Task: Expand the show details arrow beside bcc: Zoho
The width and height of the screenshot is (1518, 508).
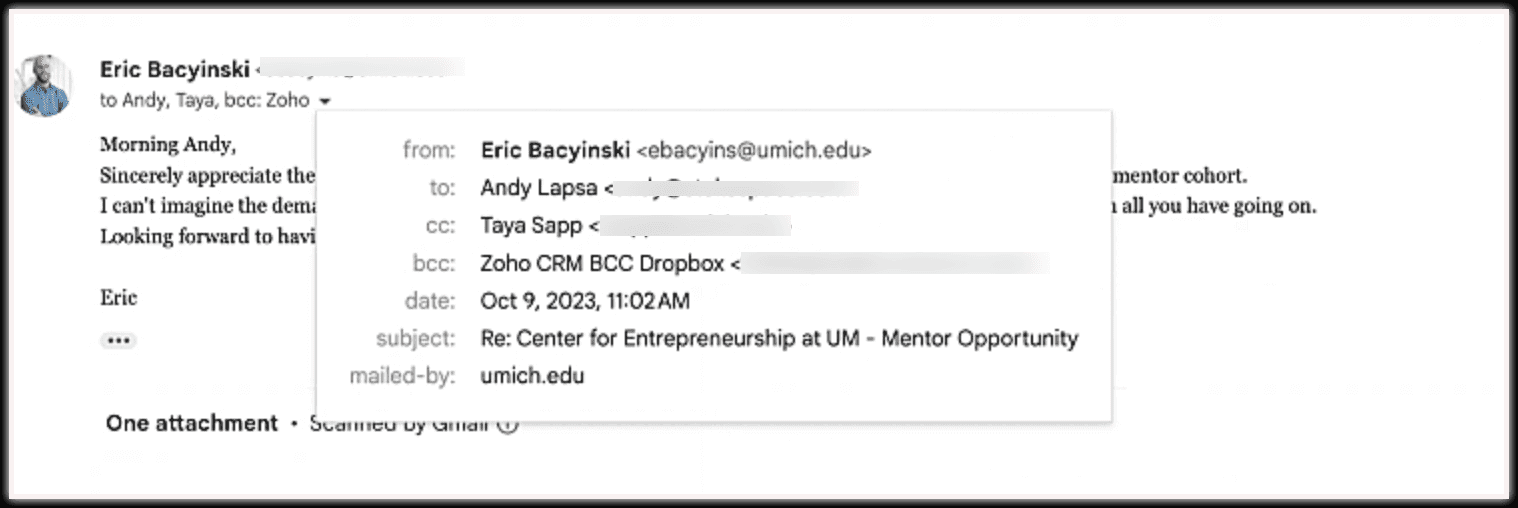Action: click(325, 101)
